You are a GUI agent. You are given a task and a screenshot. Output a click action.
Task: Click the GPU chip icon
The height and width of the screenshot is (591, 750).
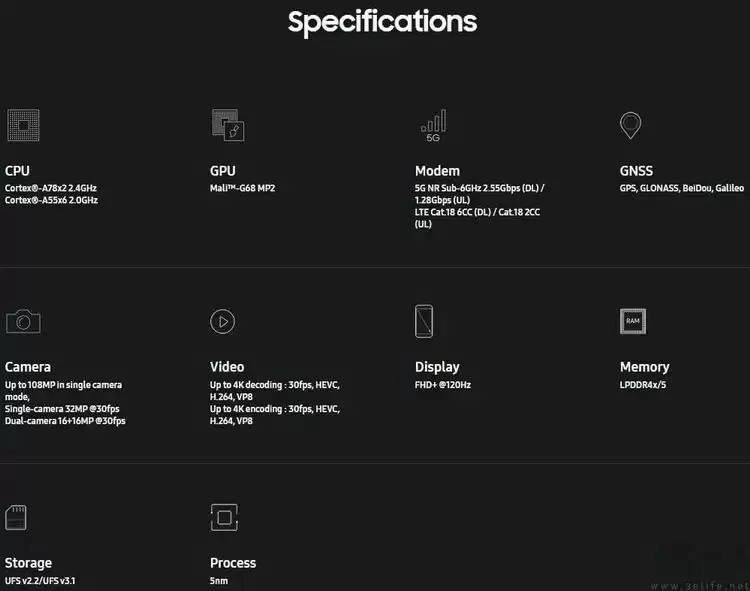[x=227, y=126]
